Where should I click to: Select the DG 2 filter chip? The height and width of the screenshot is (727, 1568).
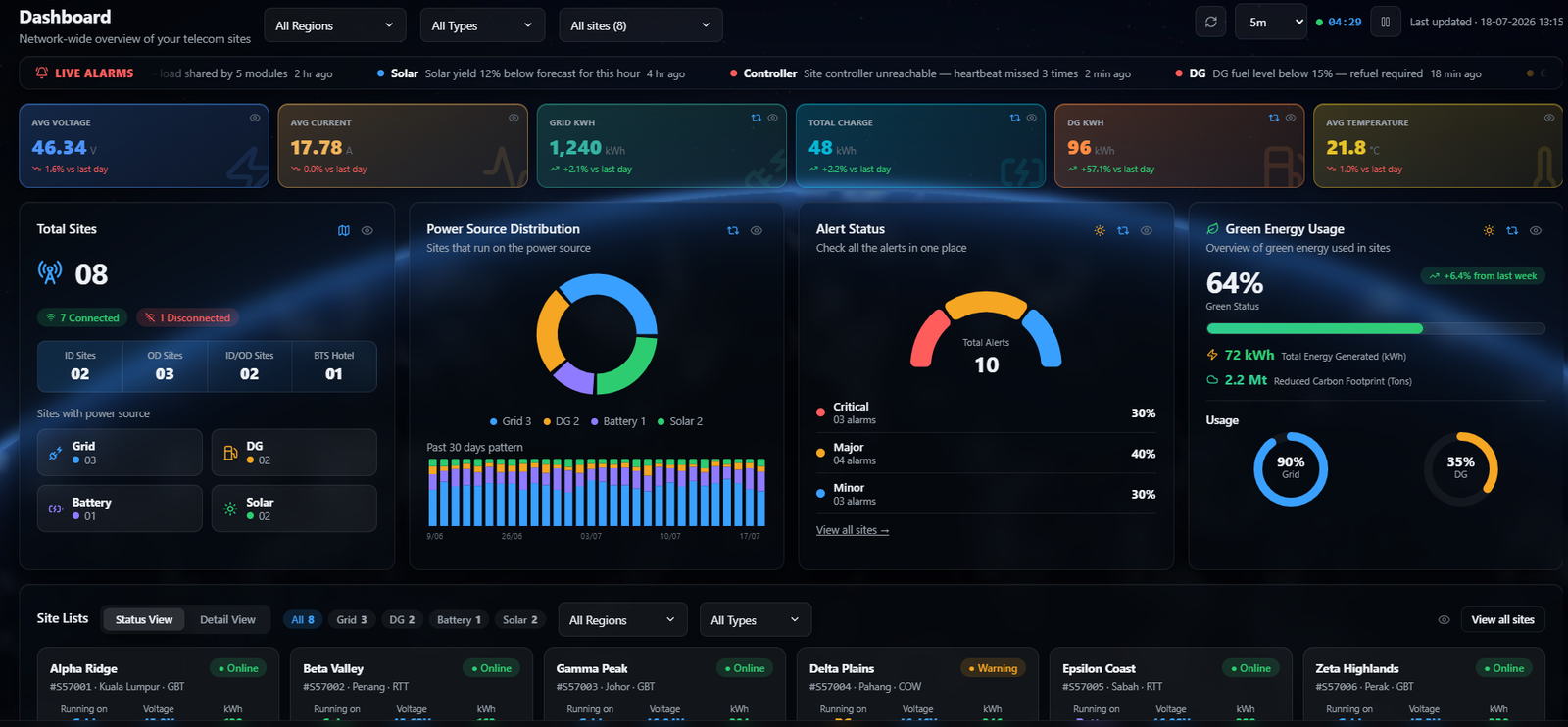402,619
